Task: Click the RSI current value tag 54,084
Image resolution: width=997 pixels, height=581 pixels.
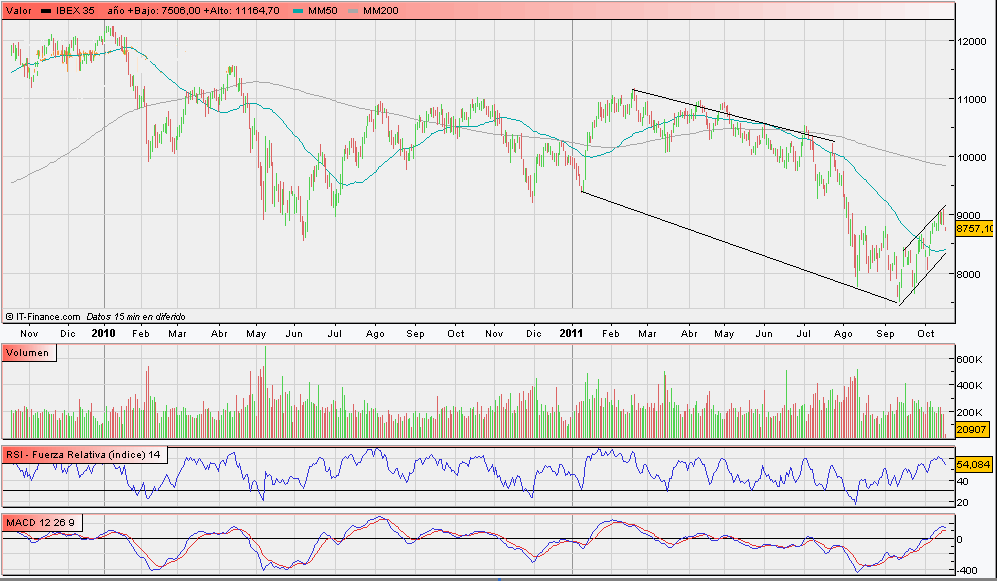Action: [973, 465]
